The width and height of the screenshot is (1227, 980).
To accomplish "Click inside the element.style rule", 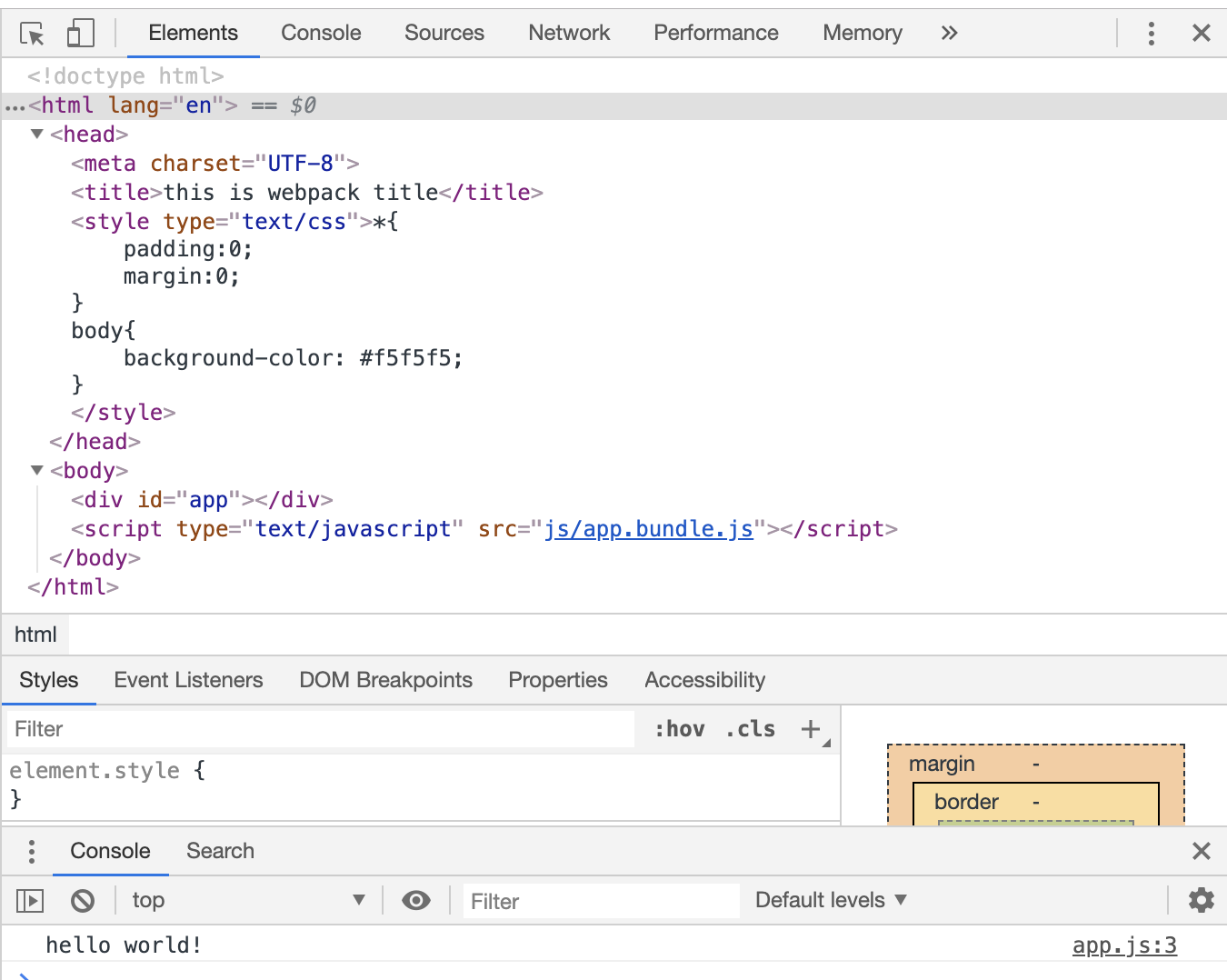I will click(x=421, y=785).
